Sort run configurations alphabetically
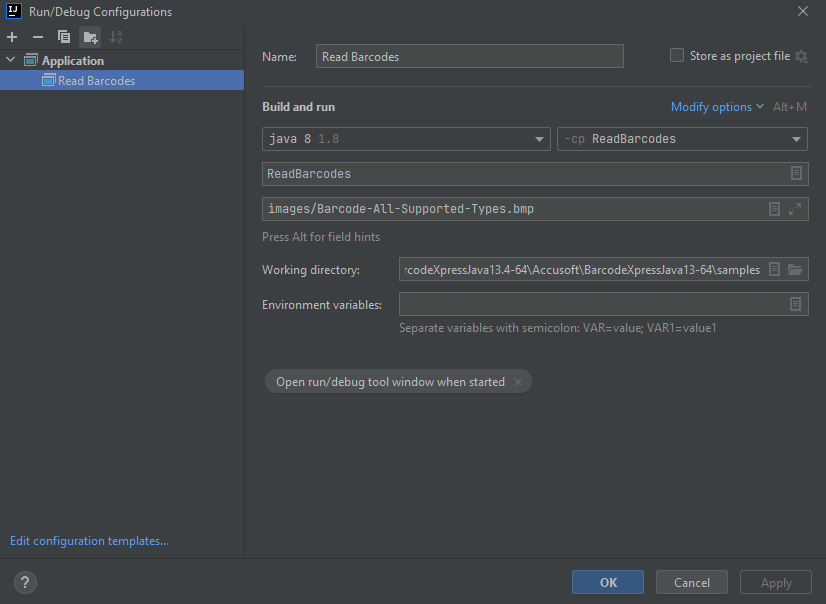This screenshot has width=826, height=604. click(x=114, y=36)
